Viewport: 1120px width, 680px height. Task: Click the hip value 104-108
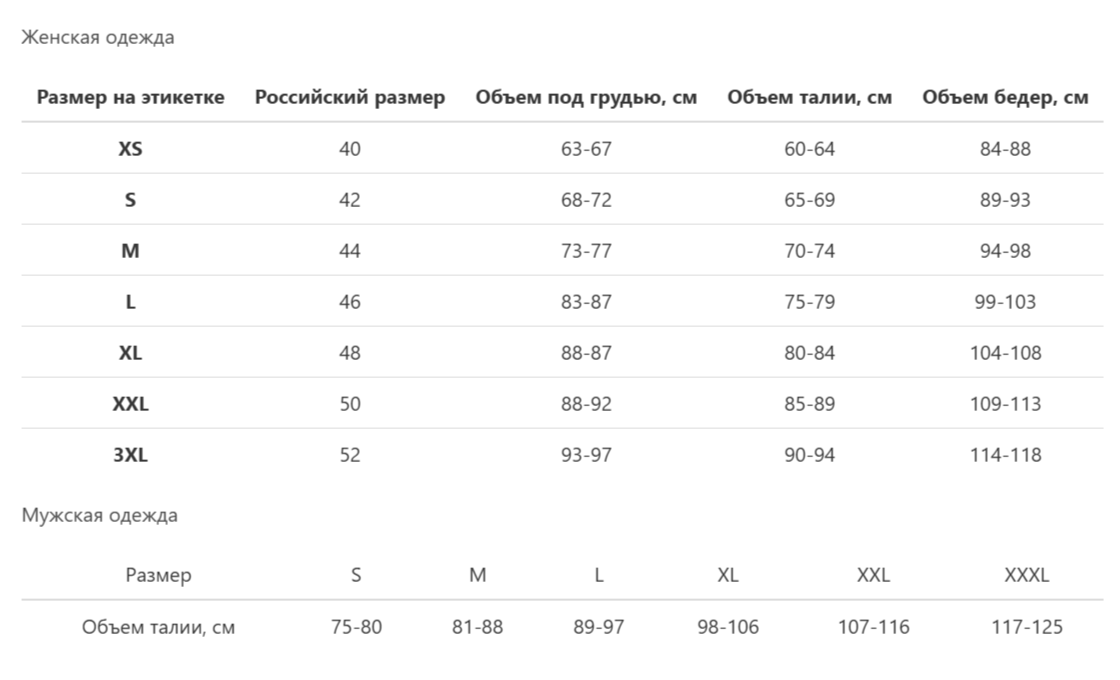click(1005, 353)
